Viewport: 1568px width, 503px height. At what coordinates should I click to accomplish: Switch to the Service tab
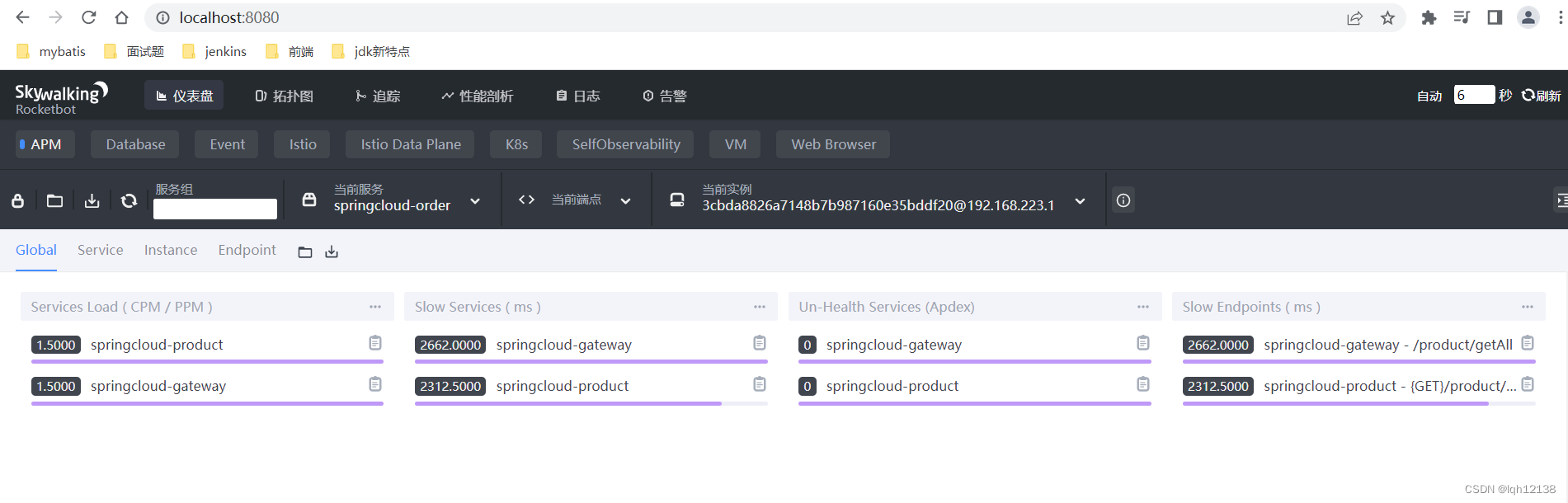tap(101, 250)
